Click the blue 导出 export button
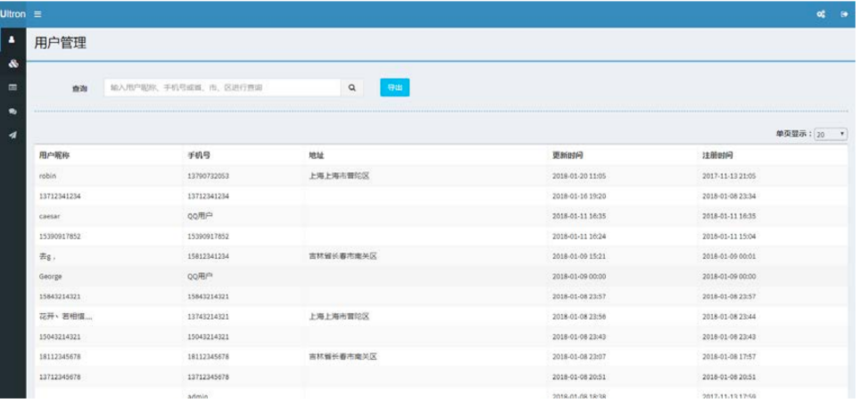Image resolution: width=860 pixels, height=399 pixels. 395,87
